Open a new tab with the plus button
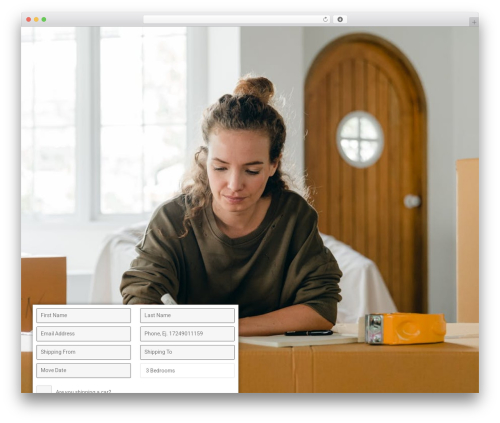 (474, 22)
